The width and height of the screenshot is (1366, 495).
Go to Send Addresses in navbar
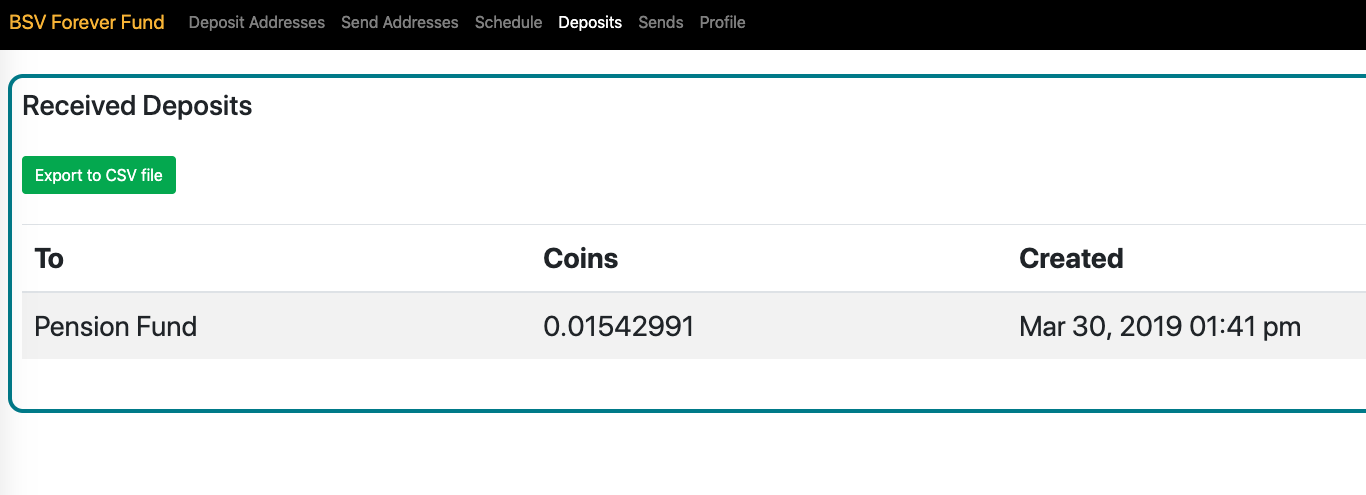[x=399, y=22]
